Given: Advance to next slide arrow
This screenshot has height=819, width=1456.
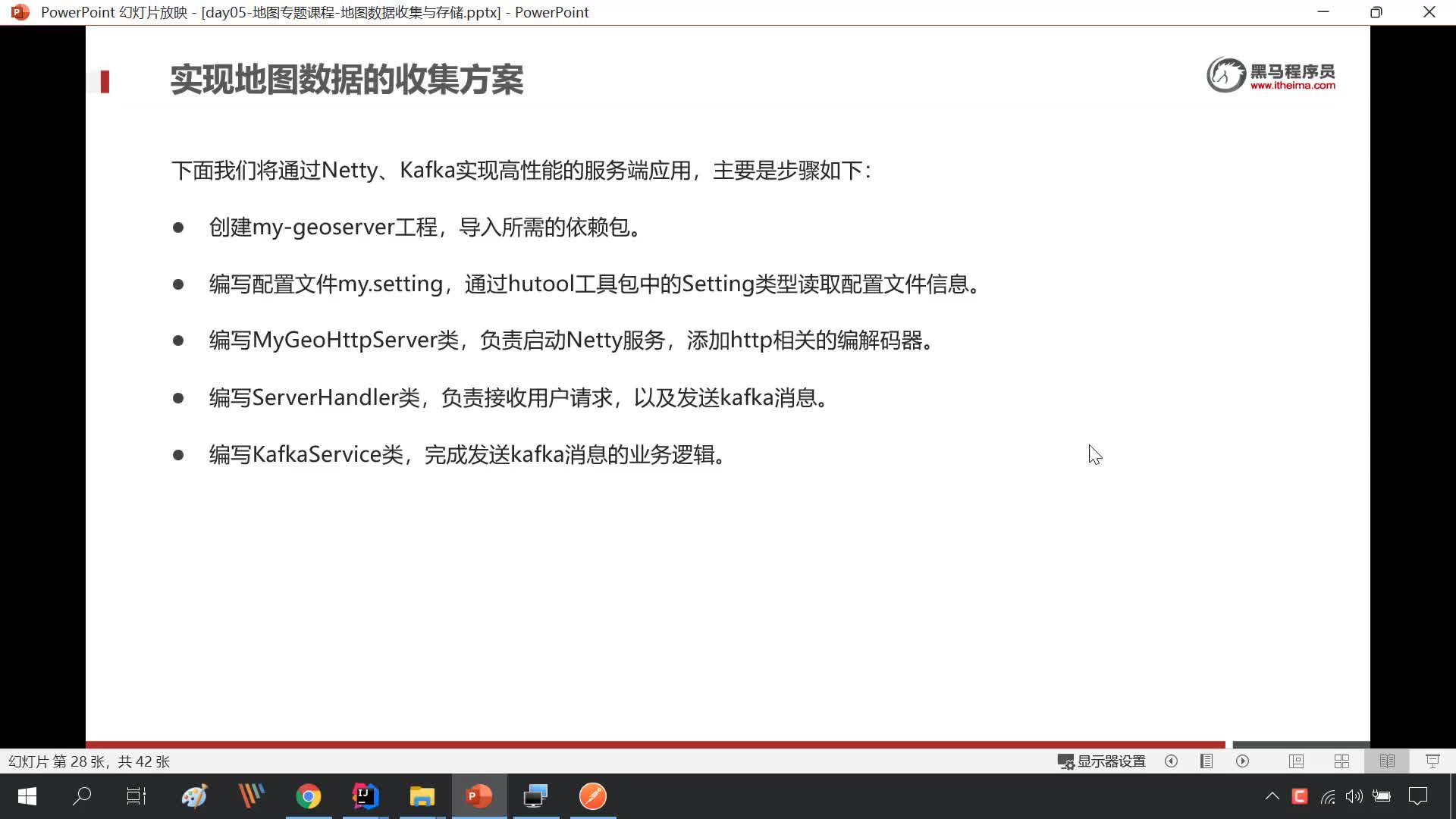Looking at the screenshot, I should (x=1242, y=761).
